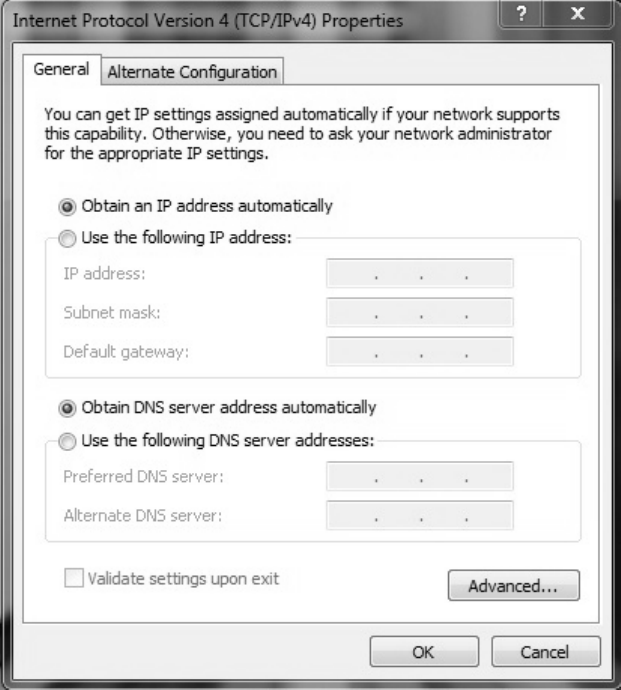621x690 pixels.
Task: Click first octet of IP address field
Action: pos(350,273)
